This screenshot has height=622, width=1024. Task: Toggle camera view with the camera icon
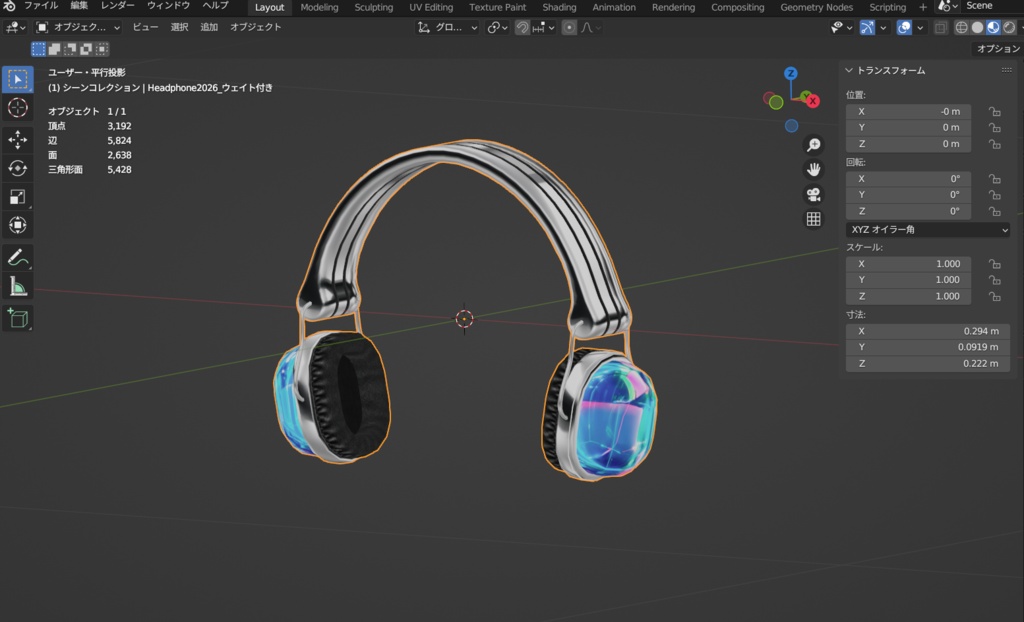pyautogui.click(x=814, y=194)
